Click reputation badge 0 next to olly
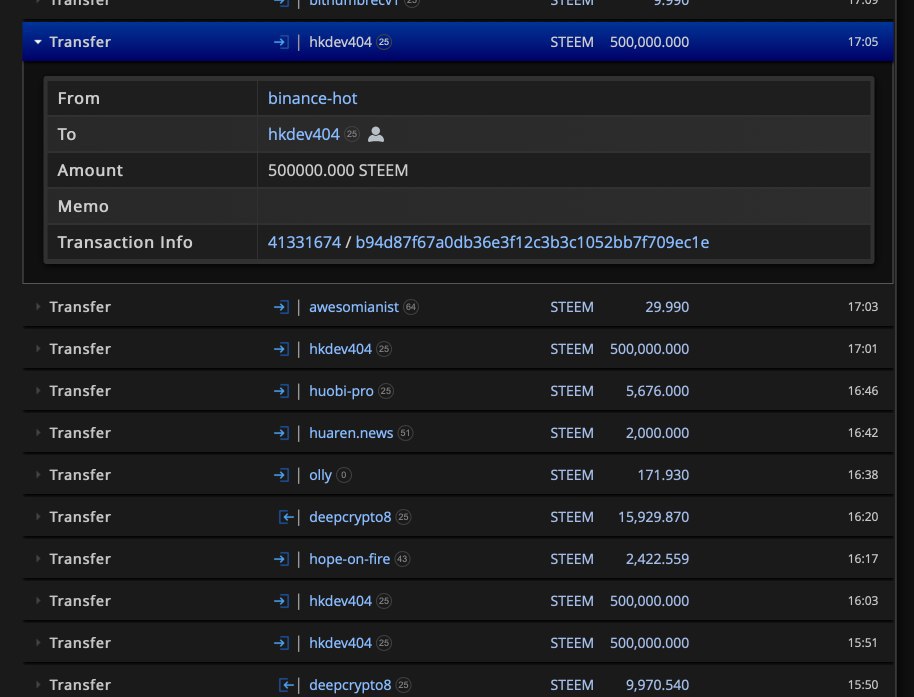This screenshot has width=914, height=697. 344,474
